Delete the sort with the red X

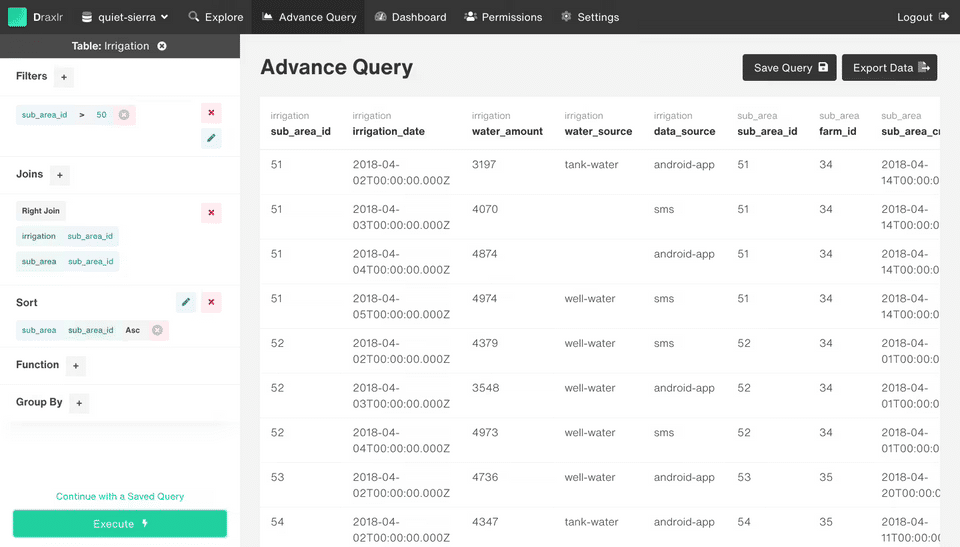point(211,302)
